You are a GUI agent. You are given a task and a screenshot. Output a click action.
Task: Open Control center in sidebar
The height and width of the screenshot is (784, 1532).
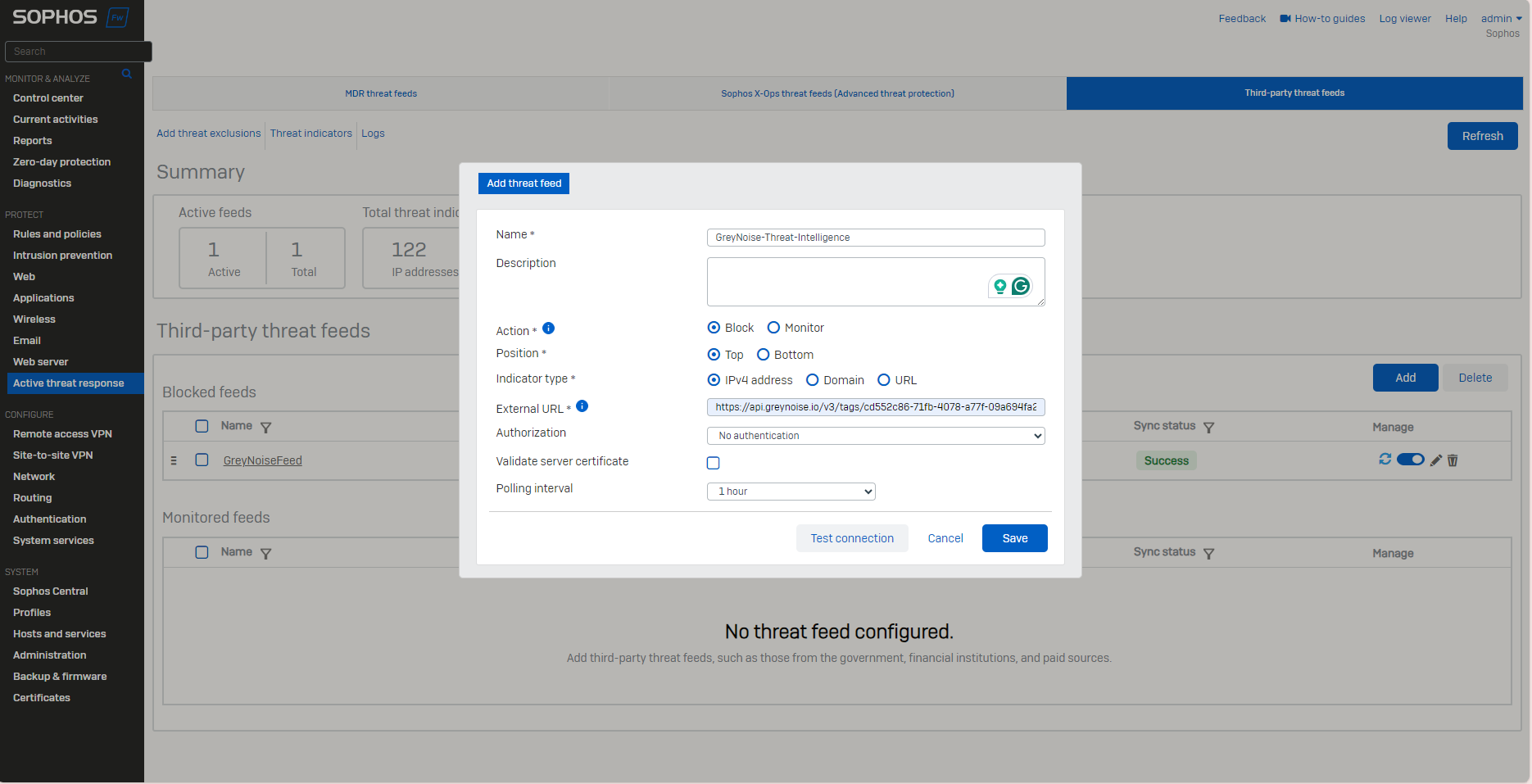(48, 98)
